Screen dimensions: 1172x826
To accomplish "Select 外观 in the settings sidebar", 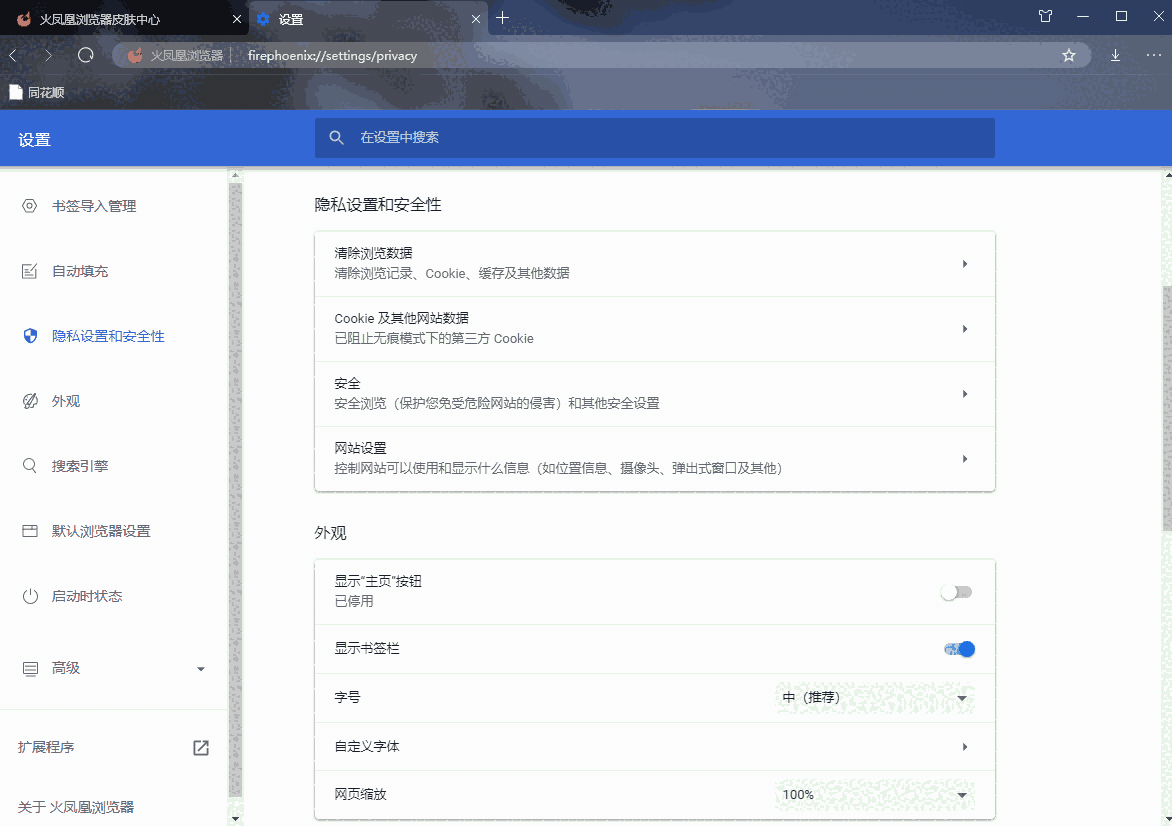I will [x=65, y=400].
